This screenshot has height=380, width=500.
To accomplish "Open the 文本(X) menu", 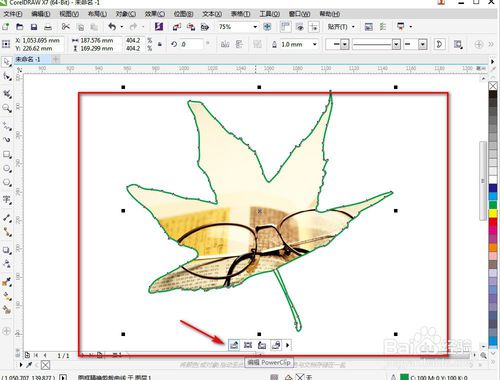I will click(x=212, y=14).
